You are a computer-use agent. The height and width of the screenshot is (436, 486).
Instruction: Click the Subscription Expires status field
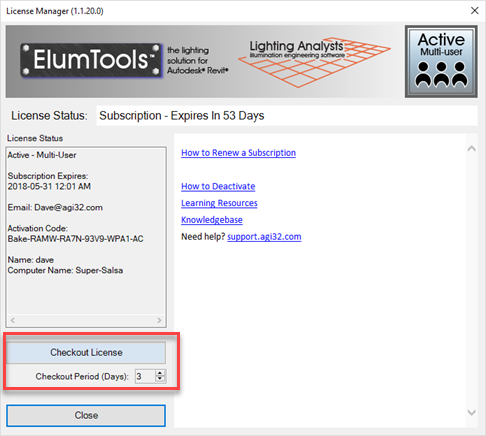pyautogui.click(x=287, y=116)
